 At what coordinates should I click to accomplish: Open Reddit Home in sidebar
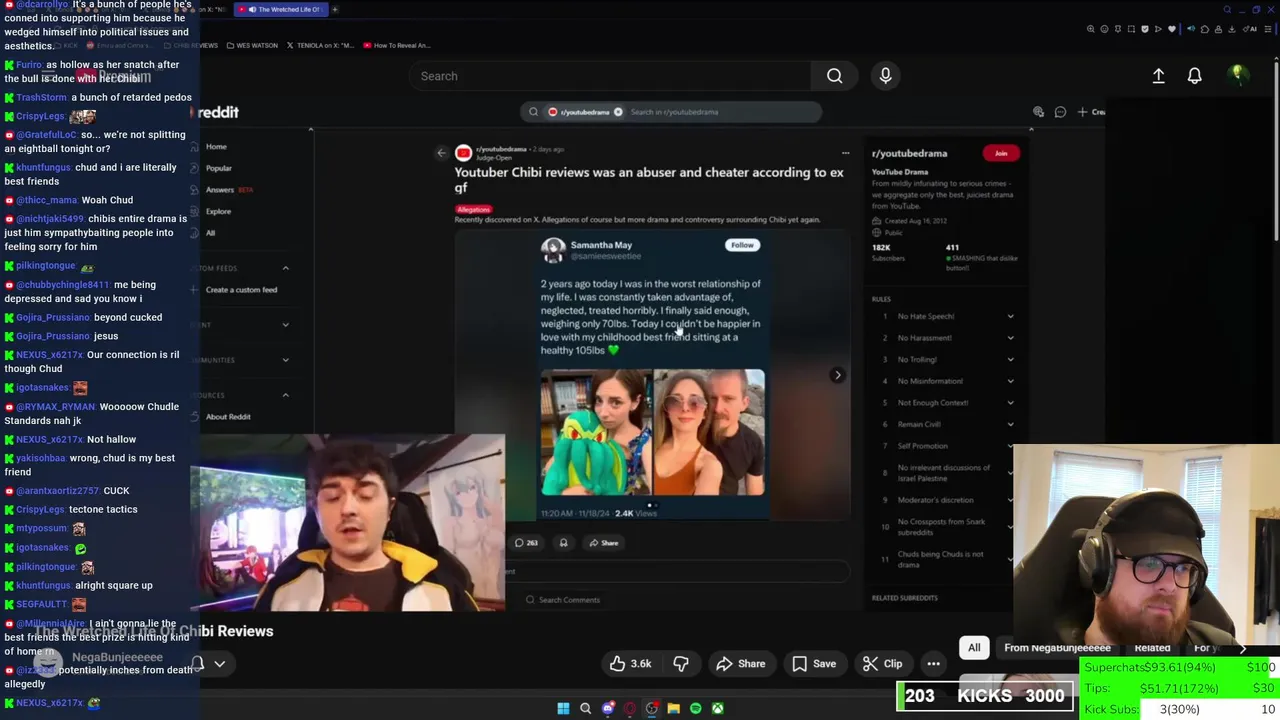click(x=216, y=147)
